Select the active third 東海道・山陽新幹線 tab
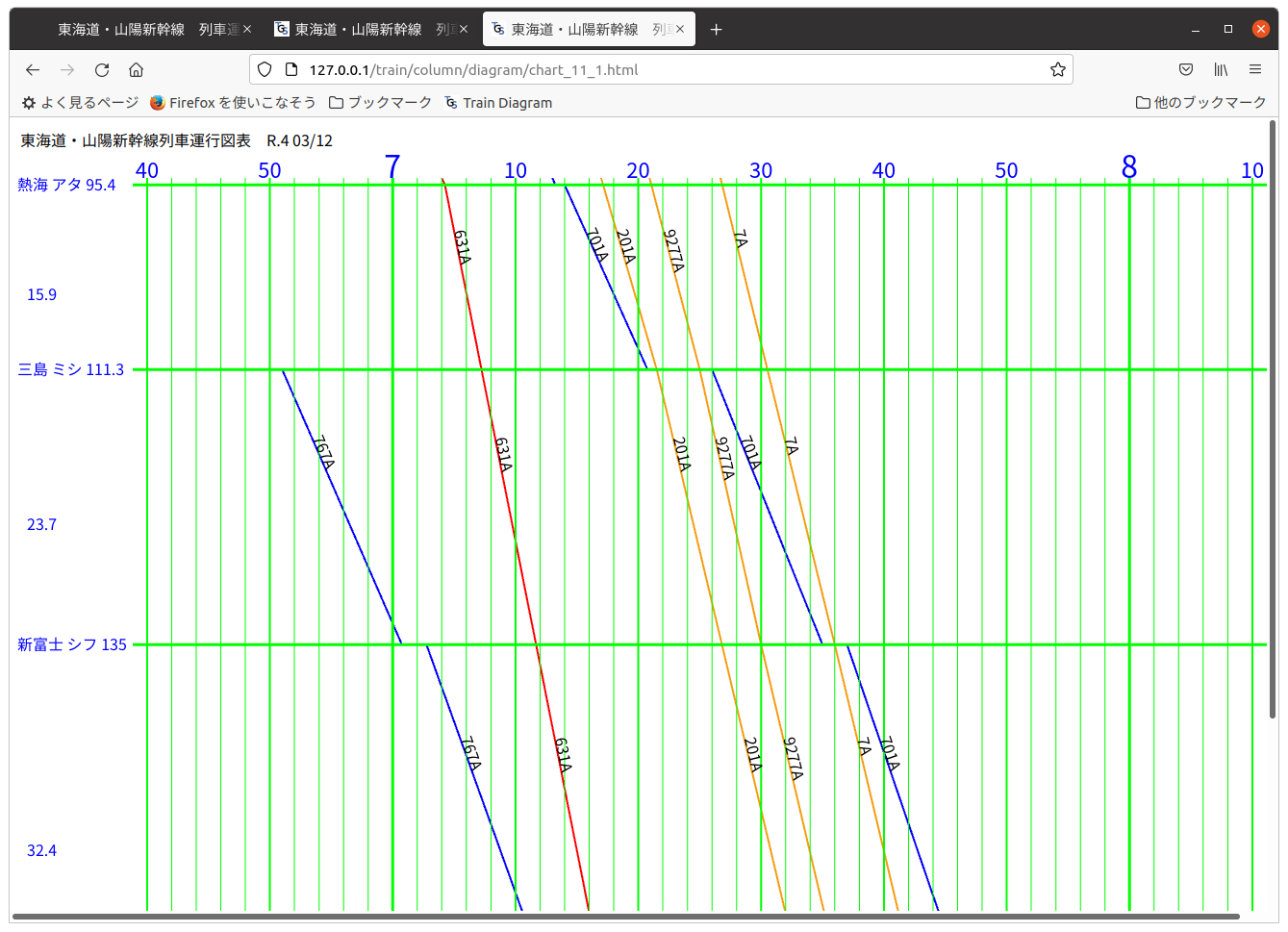Image resolution: width=1288 pixels, height=932 pixels. click(588, 30)
